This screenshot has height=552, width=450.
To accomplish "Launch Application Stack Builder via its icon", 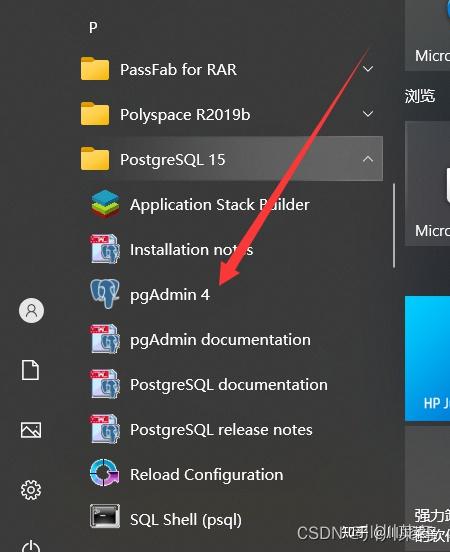I will pos(105,204).
